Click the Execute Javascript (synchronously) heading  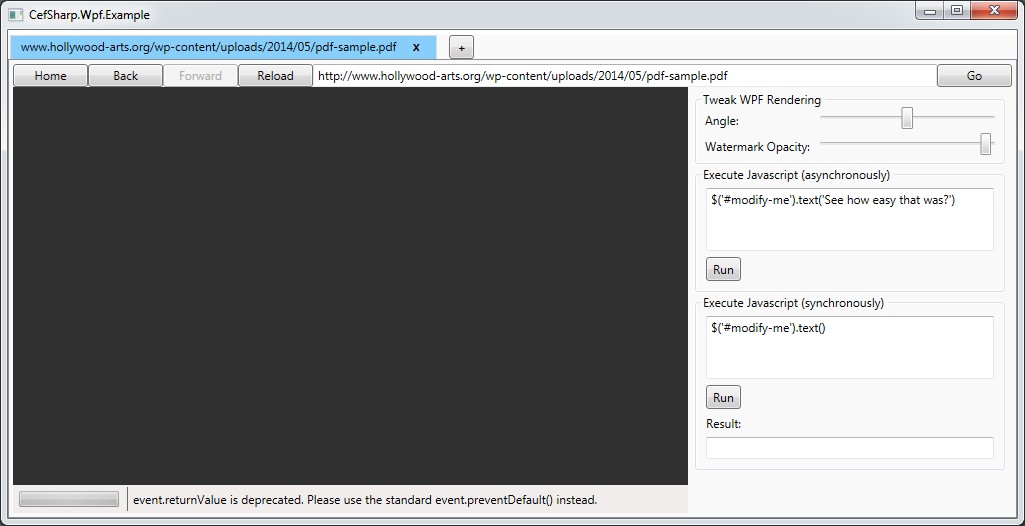click(794, 303)
